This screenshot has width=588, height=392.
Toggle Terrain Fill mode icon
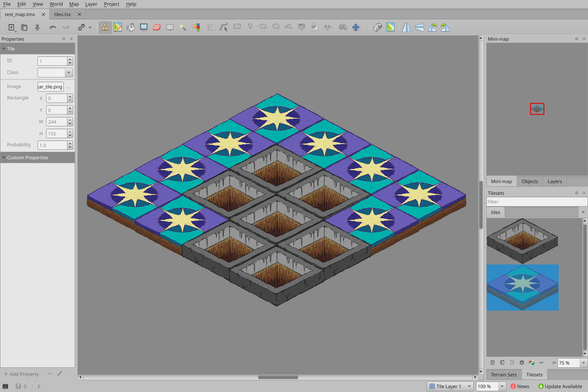pos(390,27)
